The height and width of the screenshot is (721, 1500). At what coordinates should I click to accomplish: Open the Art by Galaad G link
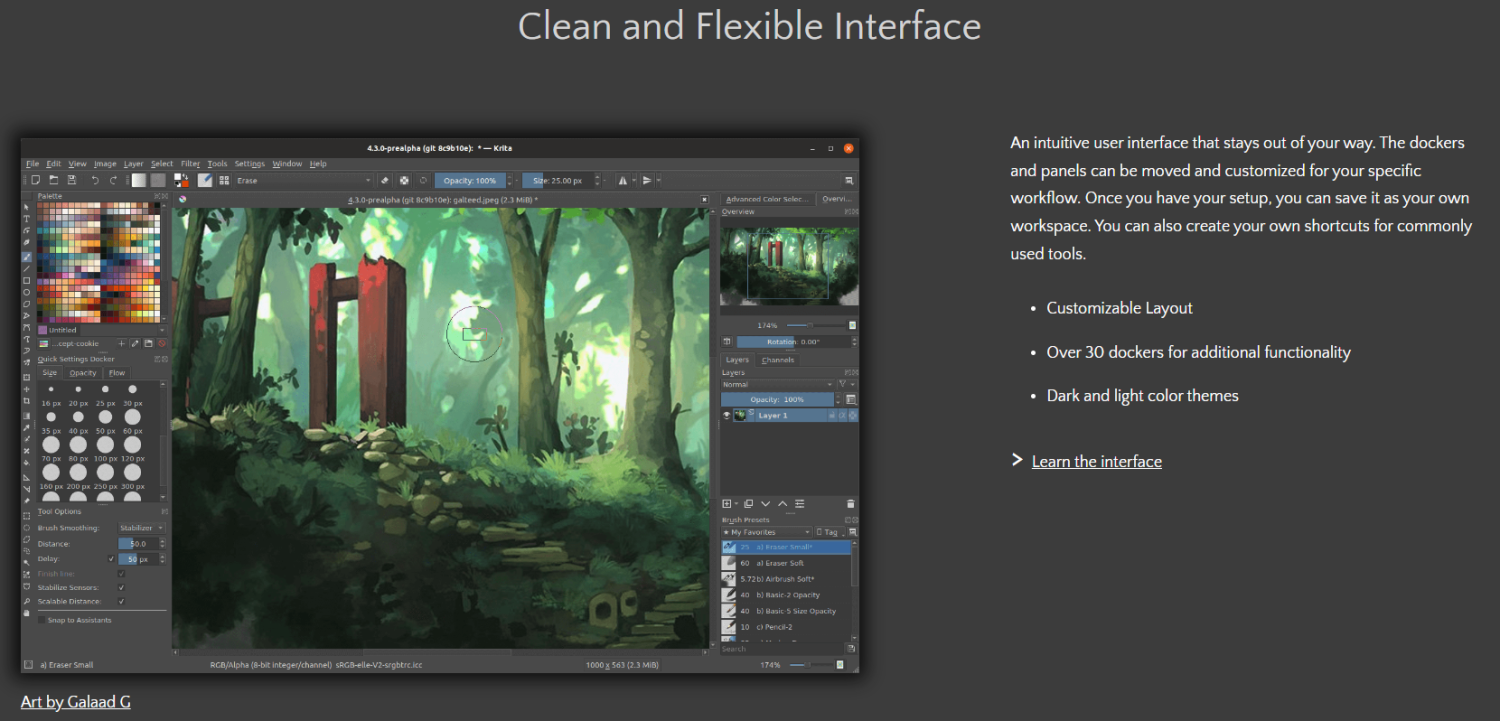point(75,701)
